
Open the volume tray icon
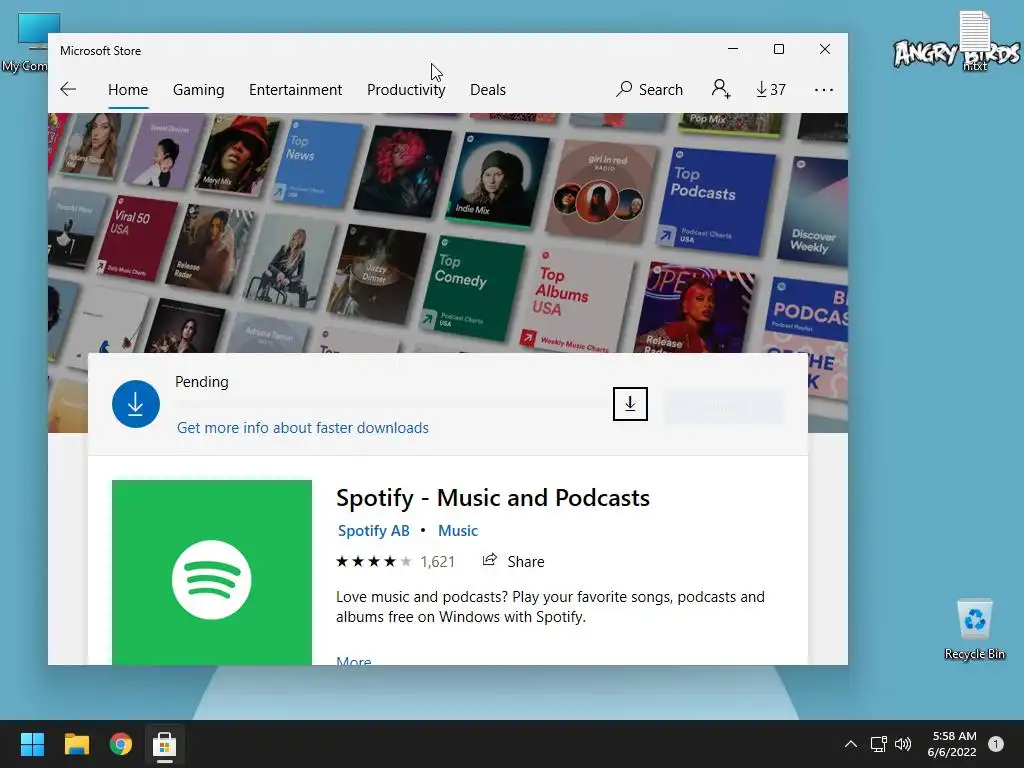(x=903, y=744)
